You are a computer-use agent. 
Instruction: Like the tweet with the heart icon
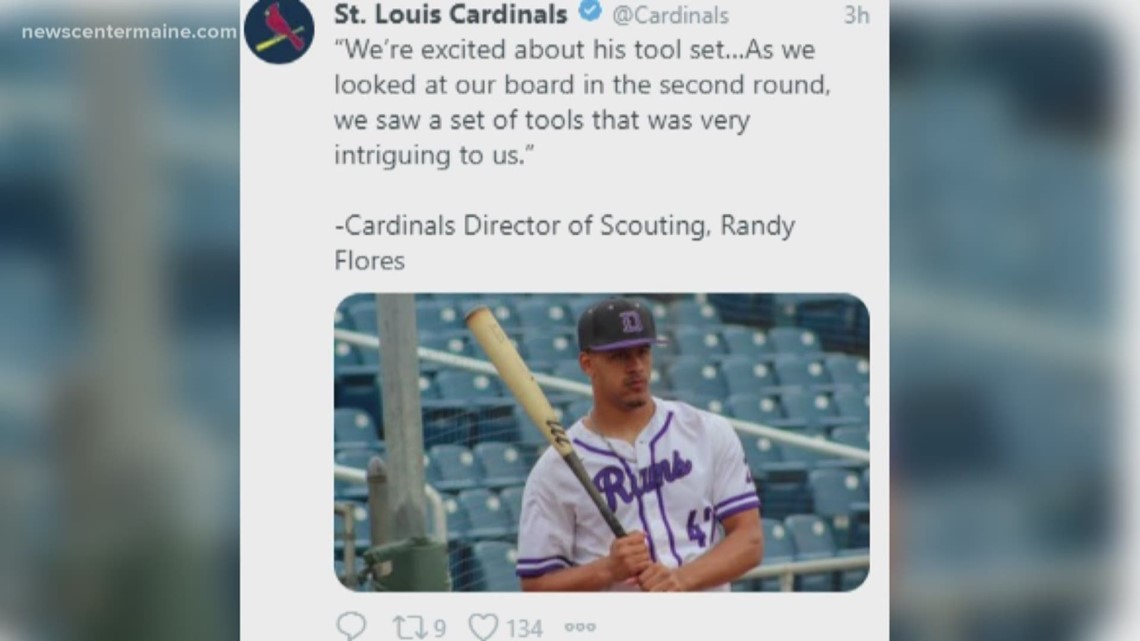click(x=484, y=627)
